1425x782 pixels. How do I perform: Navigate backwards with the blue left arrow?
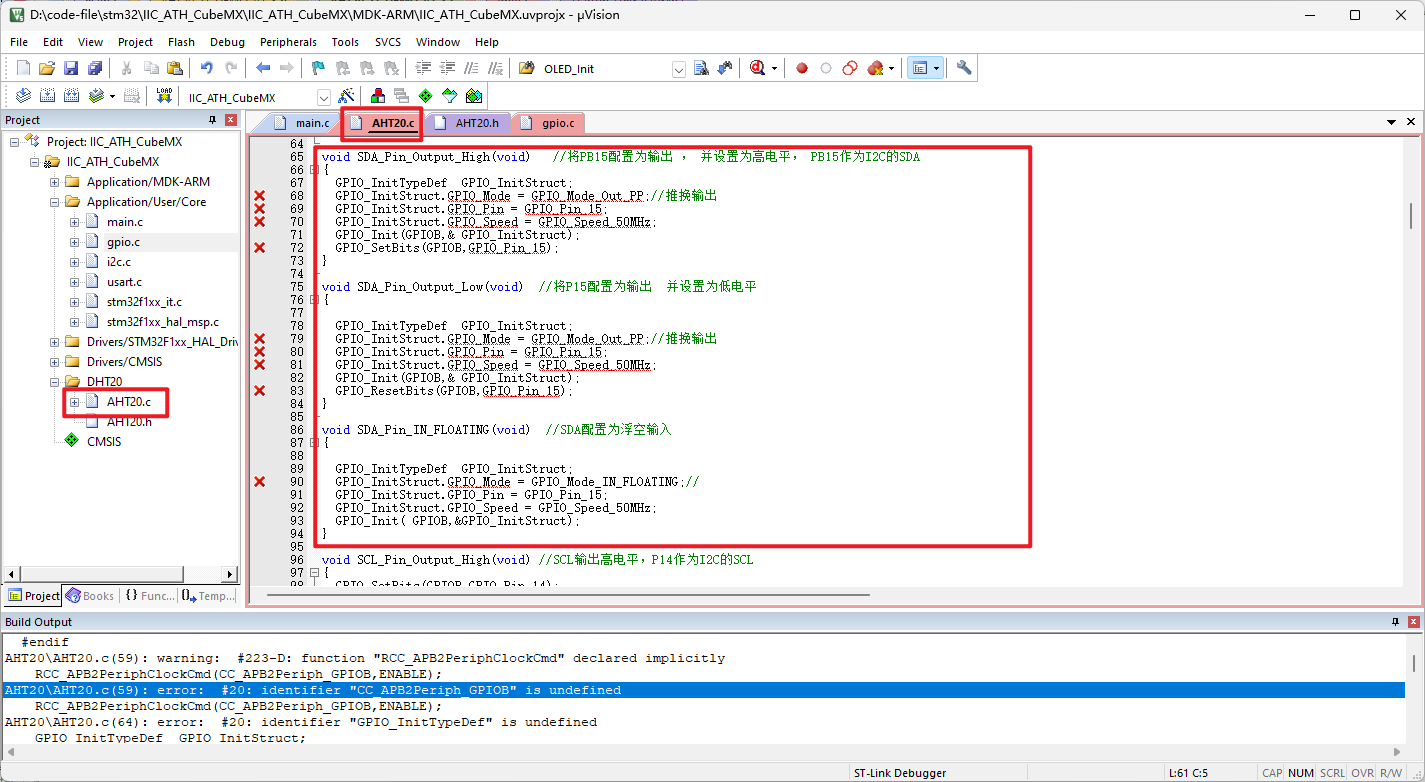pyautogui.click(x=263, y=68)
